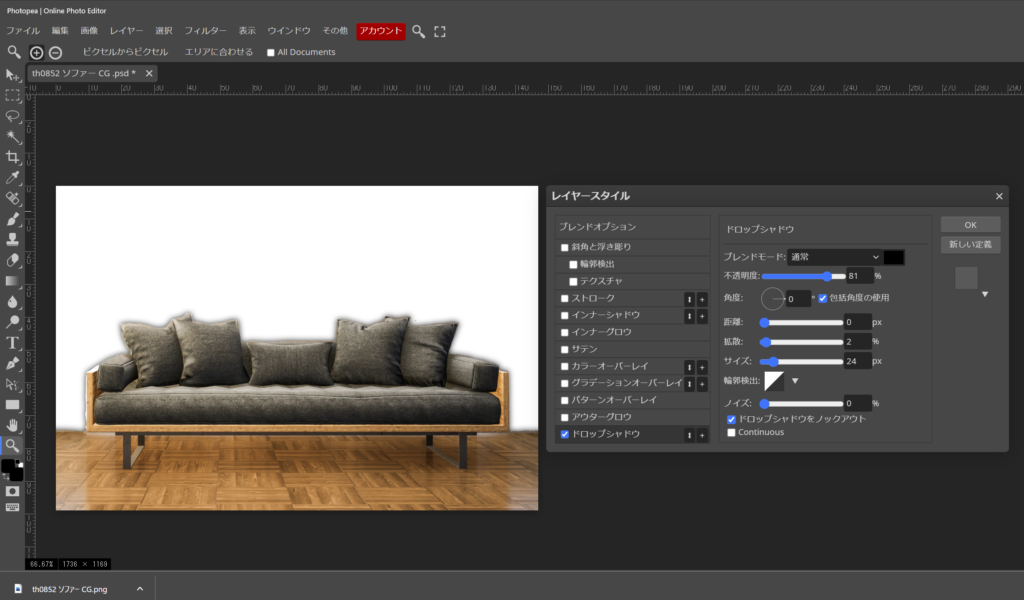Open the フィルター menu
Viewport: 1024px width, 600px height.
pos(205,31)
